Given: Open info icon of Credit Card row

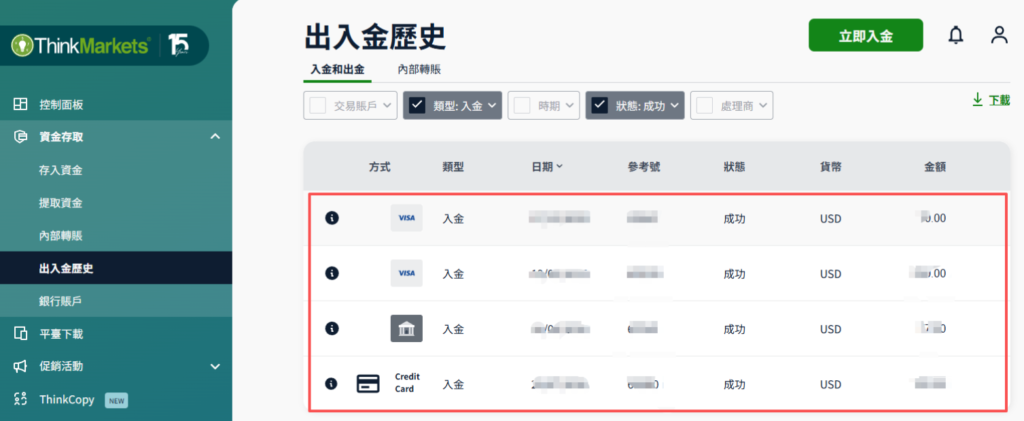Looking at the screenshot, I should tap(332, 384).
